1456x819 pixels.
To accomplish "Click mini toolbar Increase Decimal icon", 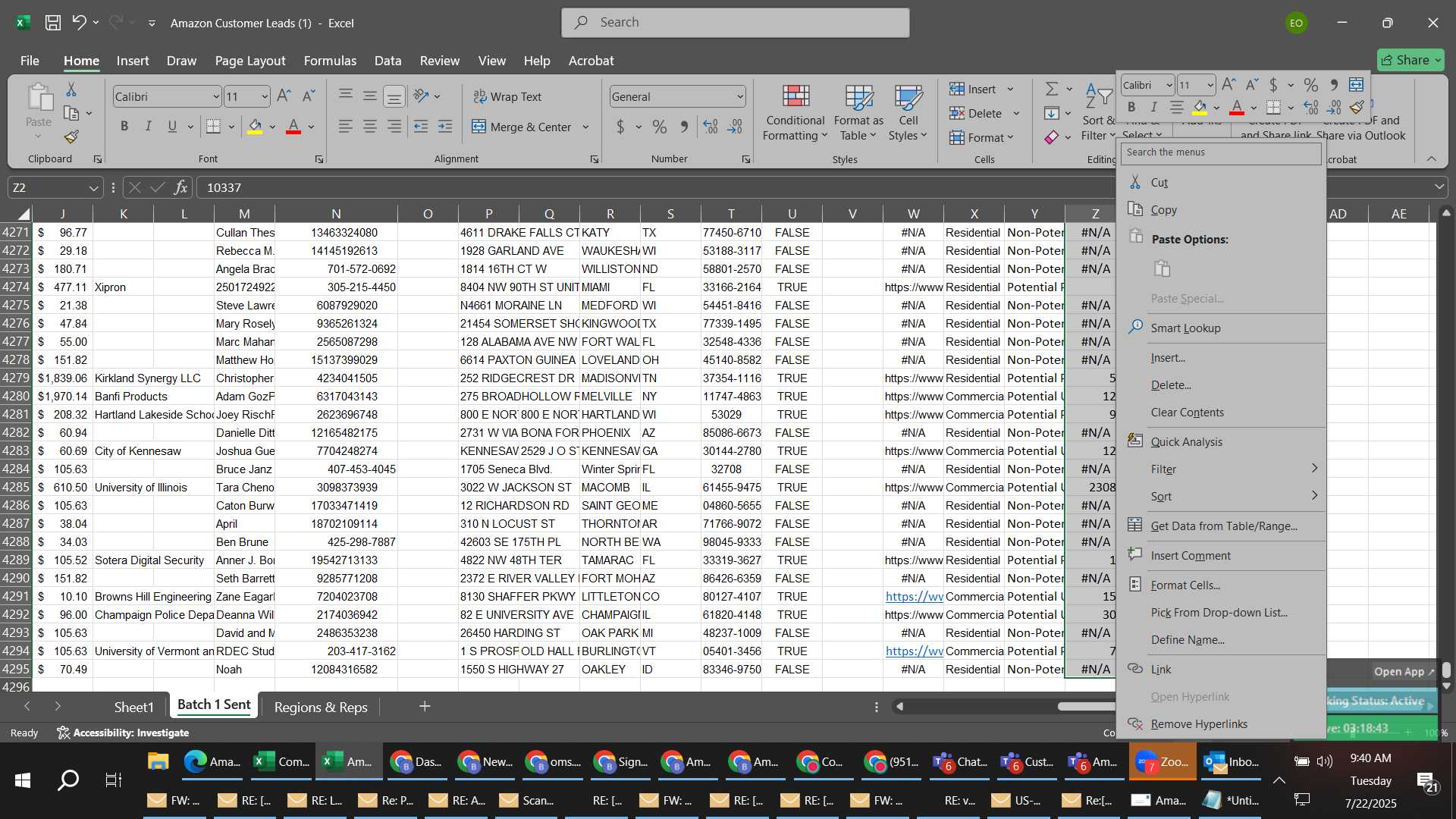I will pyautogui.click(x=1311, y=108).
